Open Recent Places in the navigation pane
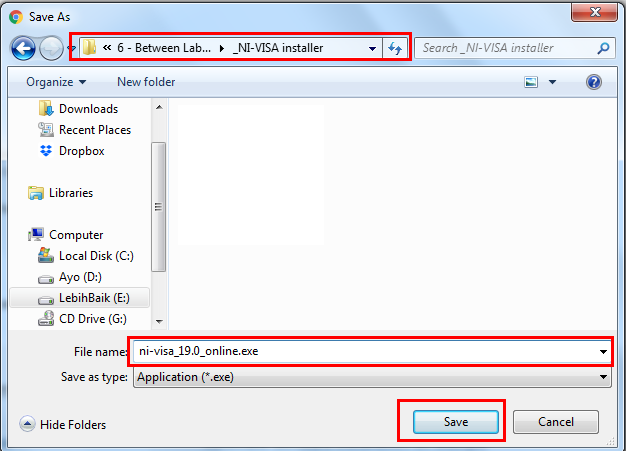Image resolution: width=626 pixels, height=451 pixels. tap(95, 130)
